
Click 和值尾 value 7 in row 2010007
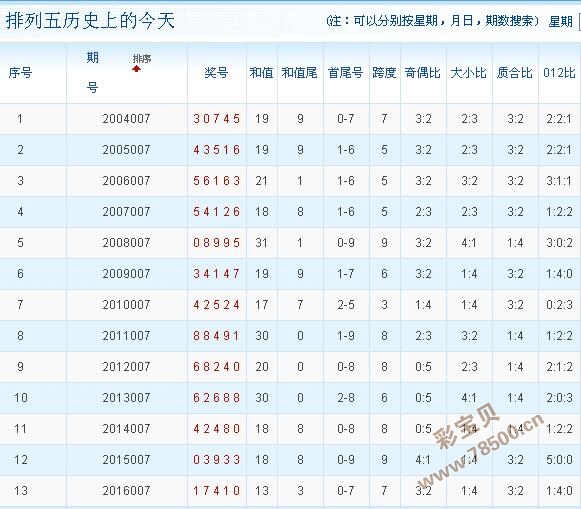(300, 305)
